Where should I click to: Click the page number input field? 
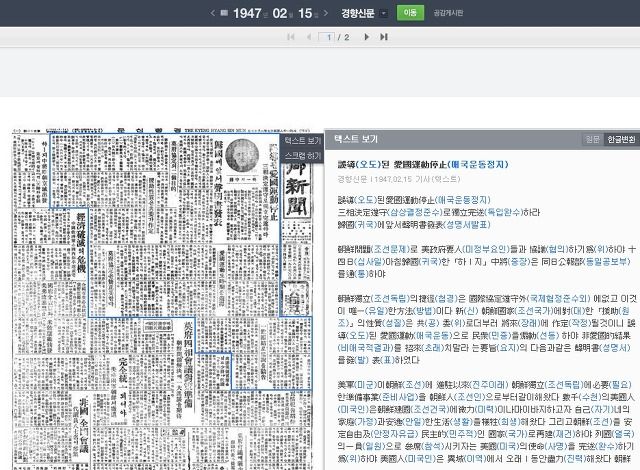click(x=327, y=37)
